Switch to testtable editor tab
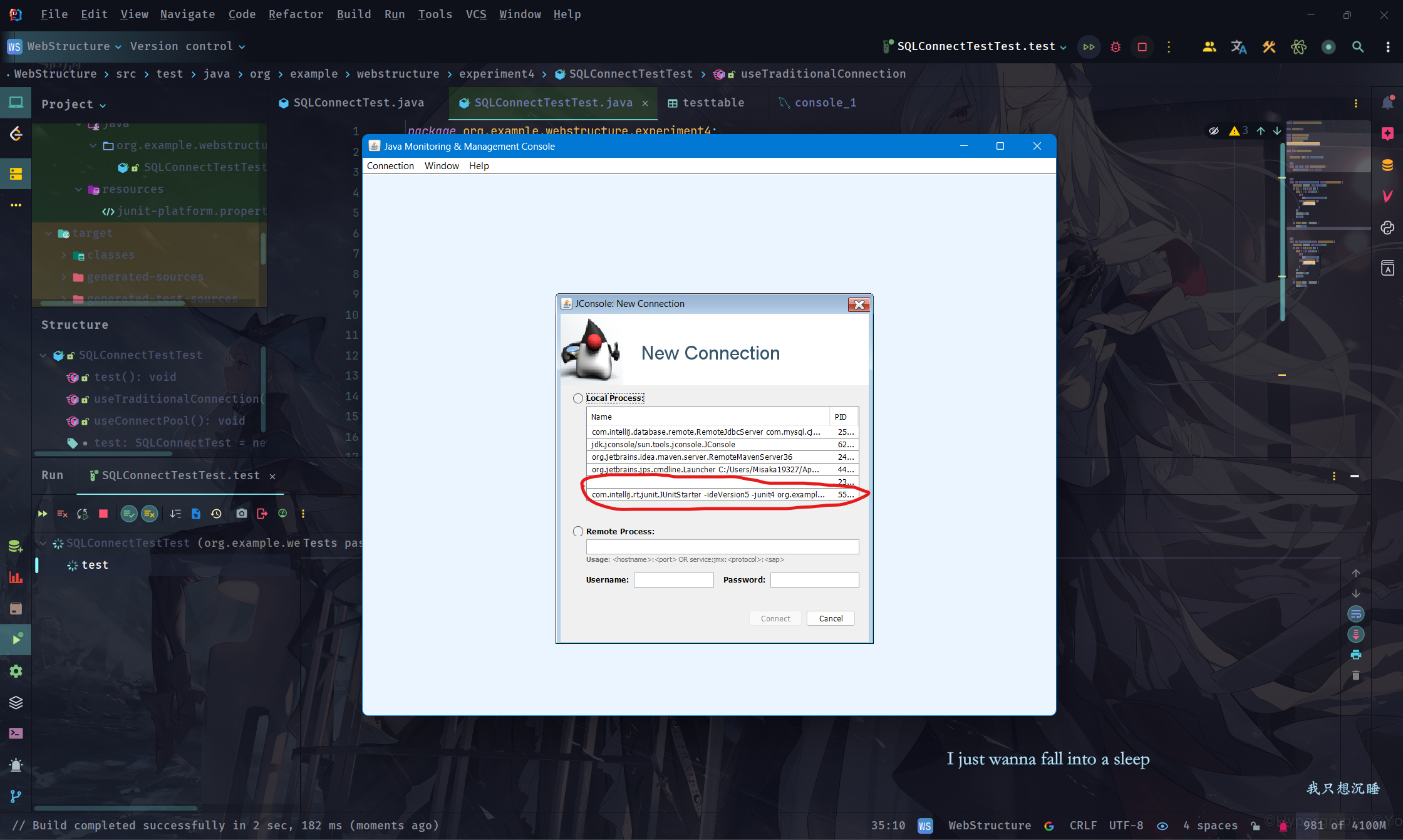Image resolution: width=1403 pixels, height=840 pixels. tap(707, 103)
